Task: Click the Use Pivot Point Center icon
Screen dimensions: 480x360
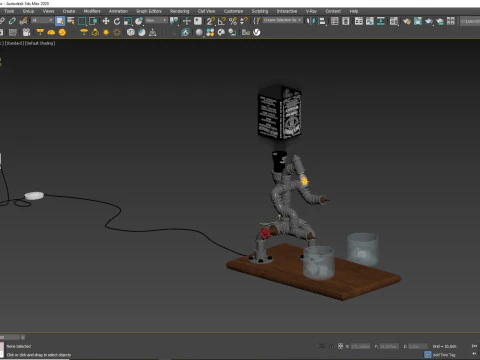Action: point(174,21)
